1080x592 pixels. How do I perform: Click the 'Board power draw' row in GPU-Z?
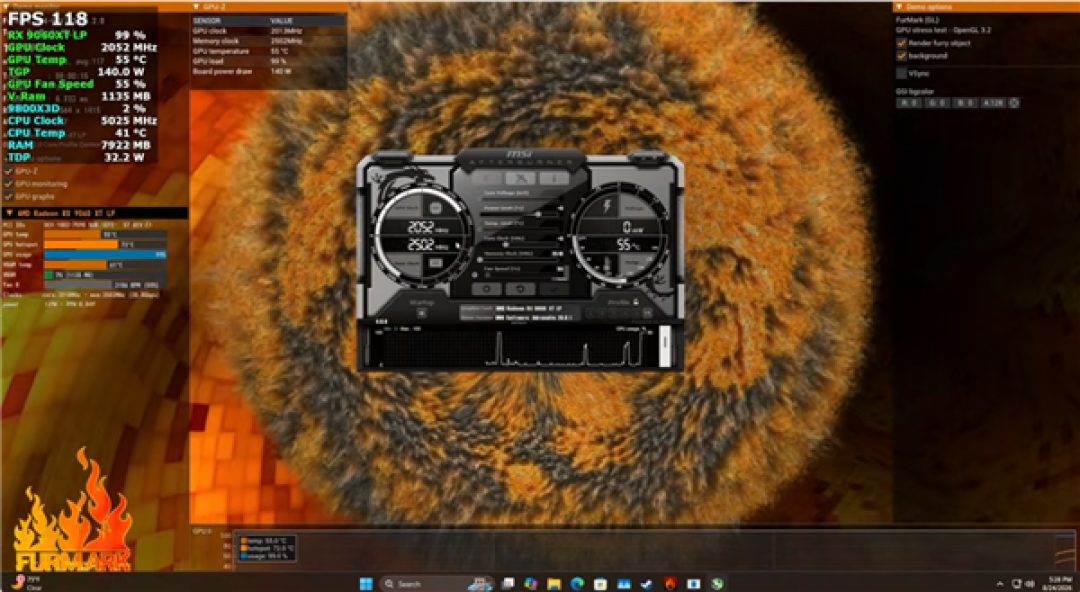(x=268, y=72)
